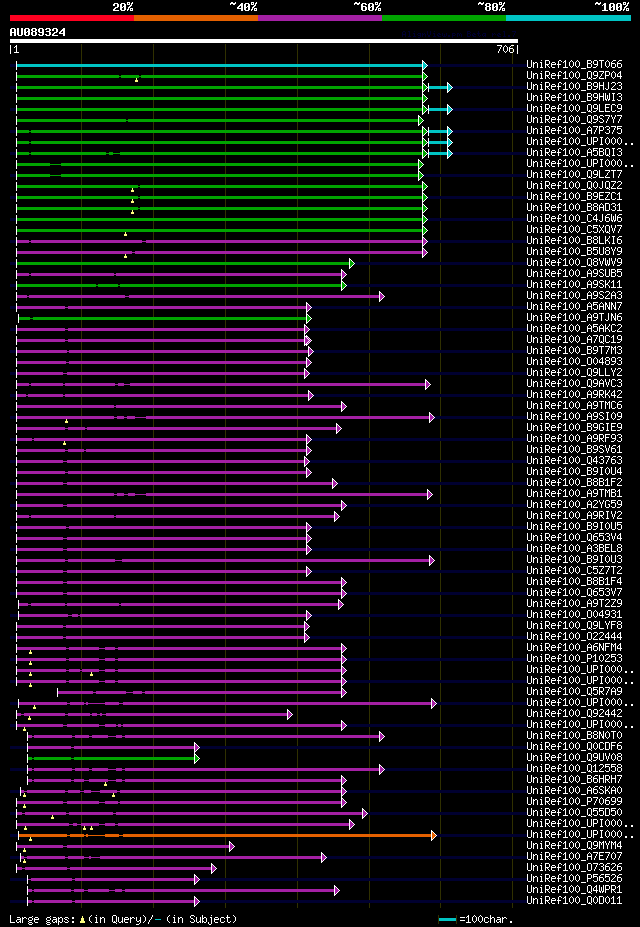Select the UniRef100_O04893 label
640x927 pixels.
tap(574, 362)
